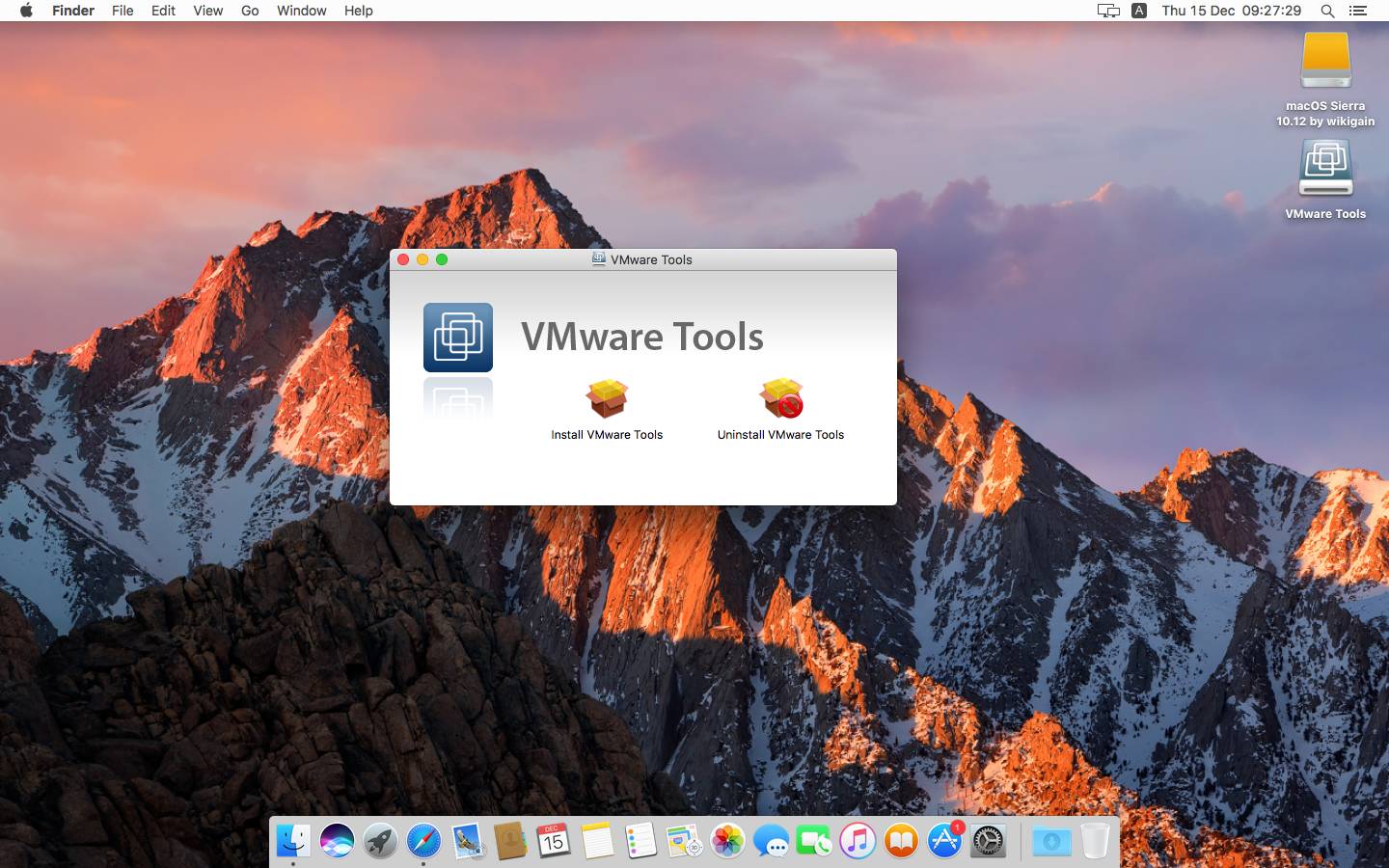1389x868 pixels.
Task: Open the Mail app in the Dock
Action: coord(467,841)
